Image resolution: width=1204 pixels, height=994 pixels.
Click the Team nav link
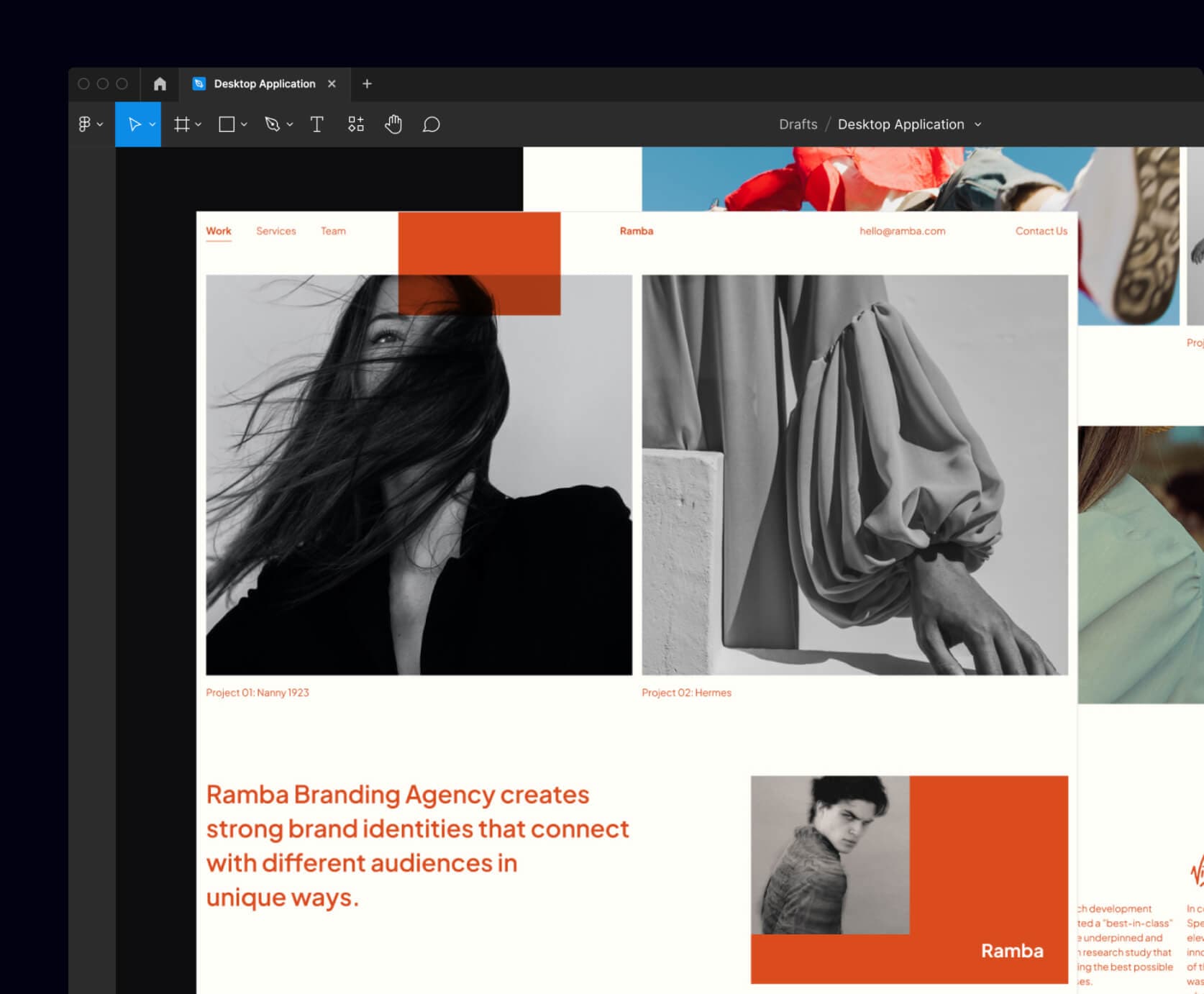pyautogui.click(x=333, y=231)
